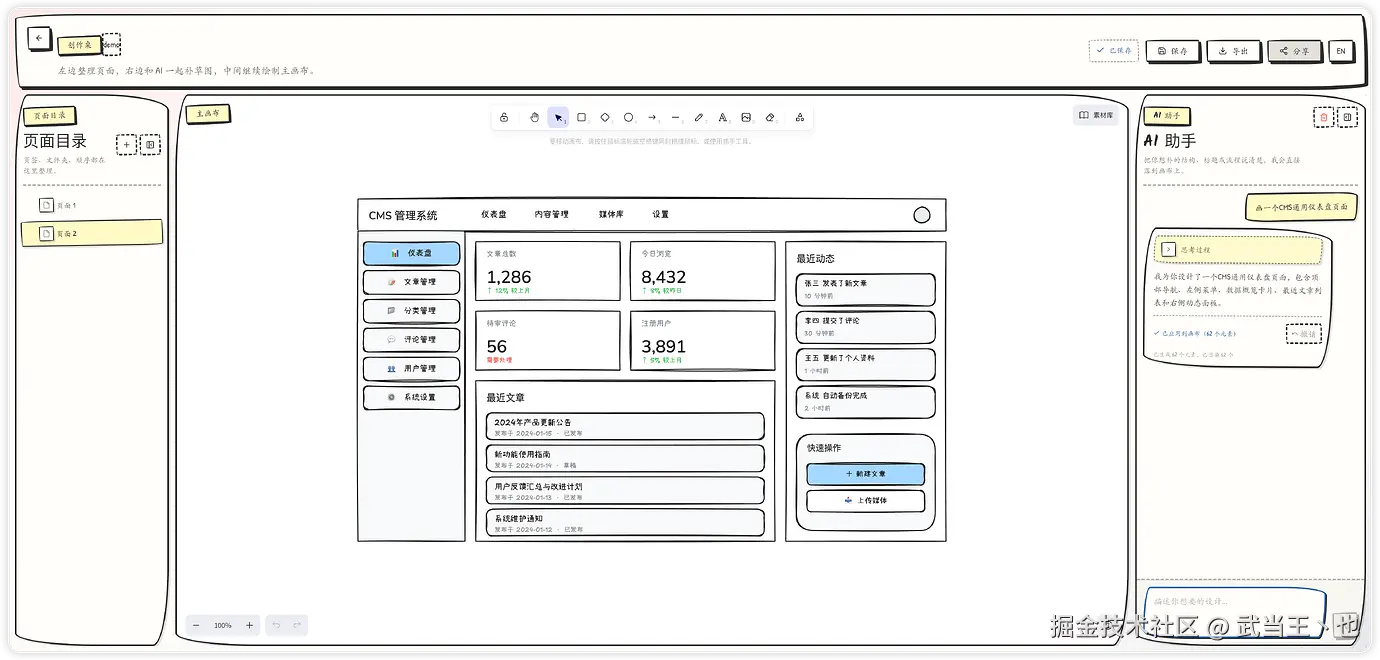The image size is (1380, 660).
Task: Click the back arrow button
Action: (39, 38)
